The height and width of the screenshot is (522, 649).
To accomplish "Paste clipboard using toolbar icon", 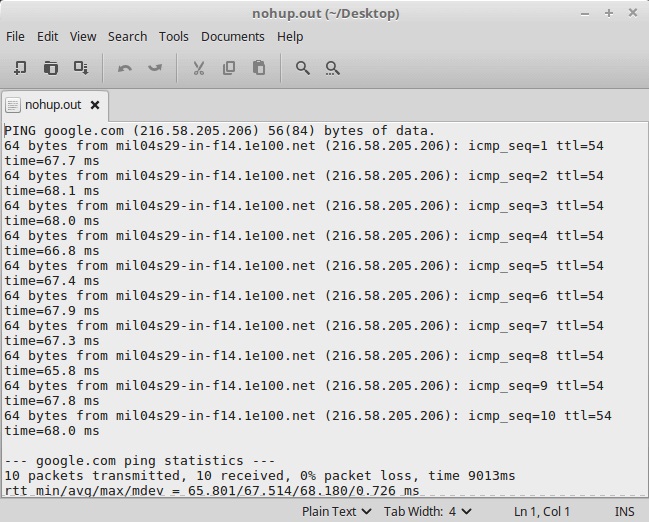I will 259,68.
